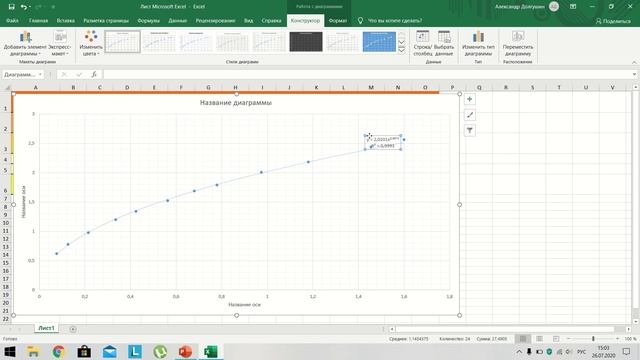The width and height of the screenshot is (640, 360).
Task: Open Quick Layout gallery
Action: tap(60, 43)
